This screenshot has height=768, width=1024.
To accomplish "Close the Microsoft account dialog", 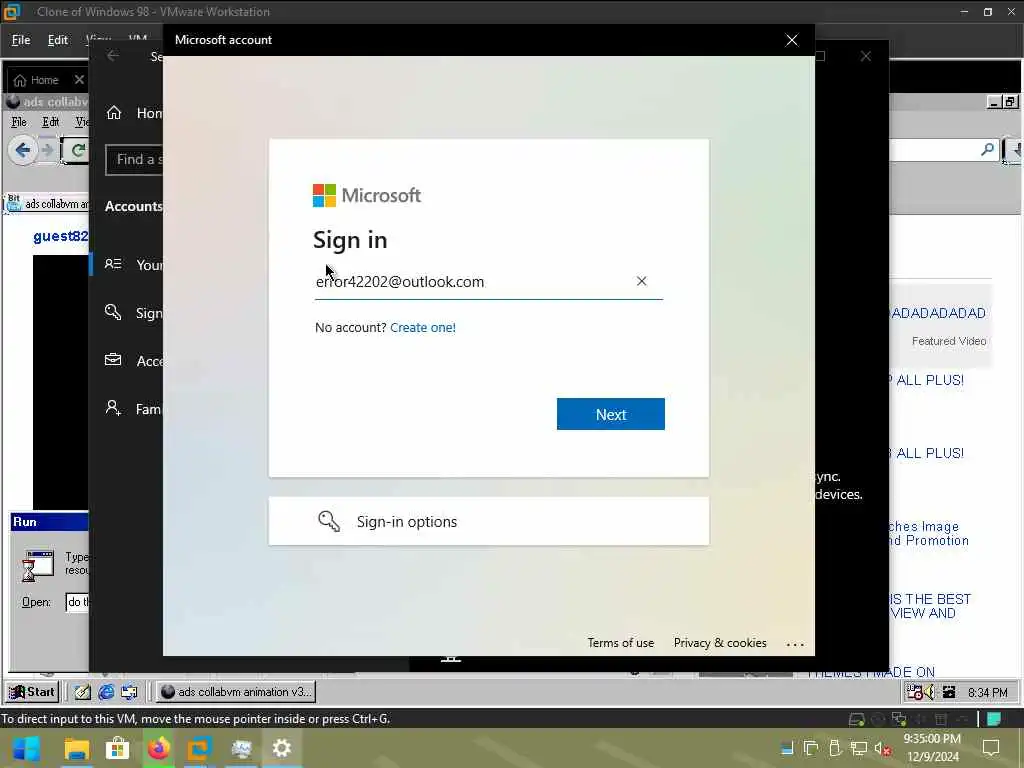I will click(x=792, y=40).
